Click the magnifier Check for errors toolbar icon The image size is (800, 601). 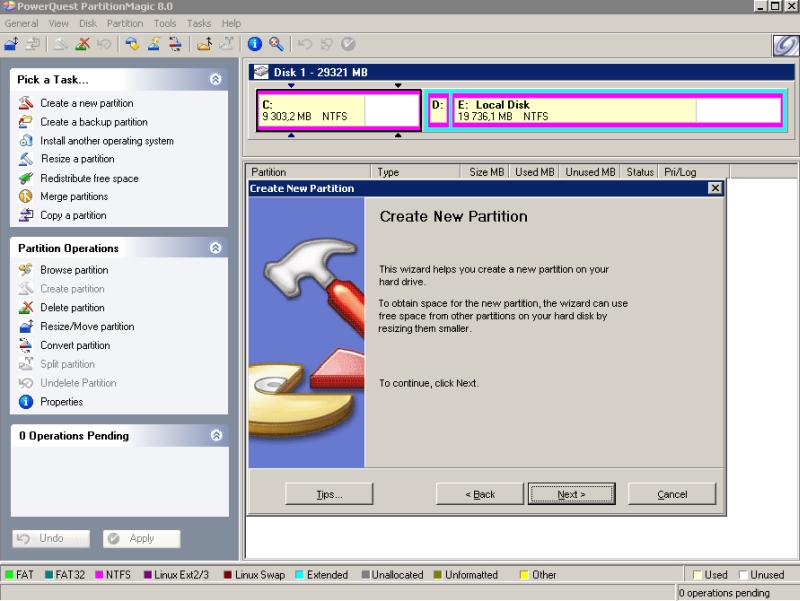pyautogui.click(x=276, y=44)
